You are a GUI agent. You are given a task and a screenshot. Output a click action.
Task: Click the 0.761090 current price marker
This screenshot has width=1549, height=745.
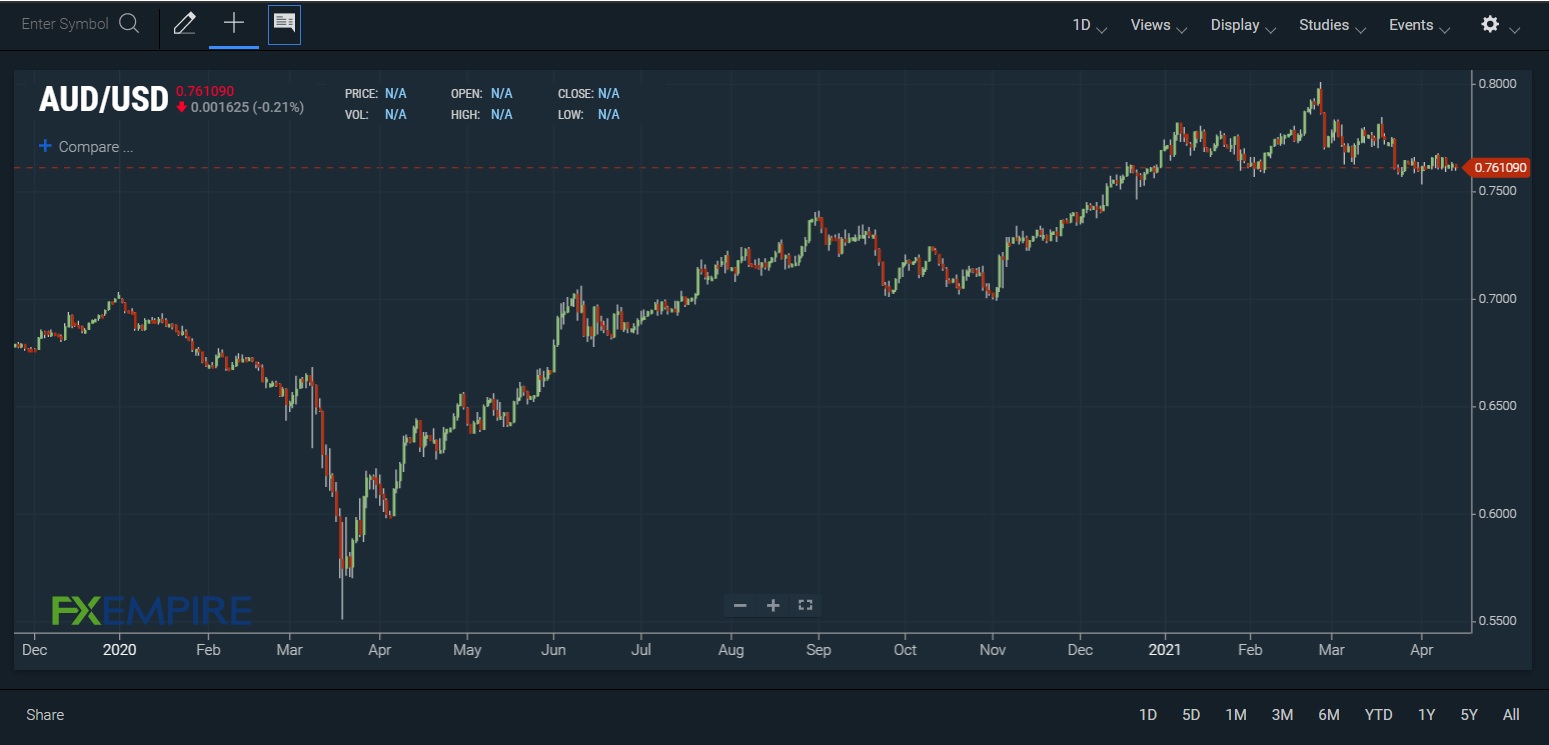point(1498,168)
